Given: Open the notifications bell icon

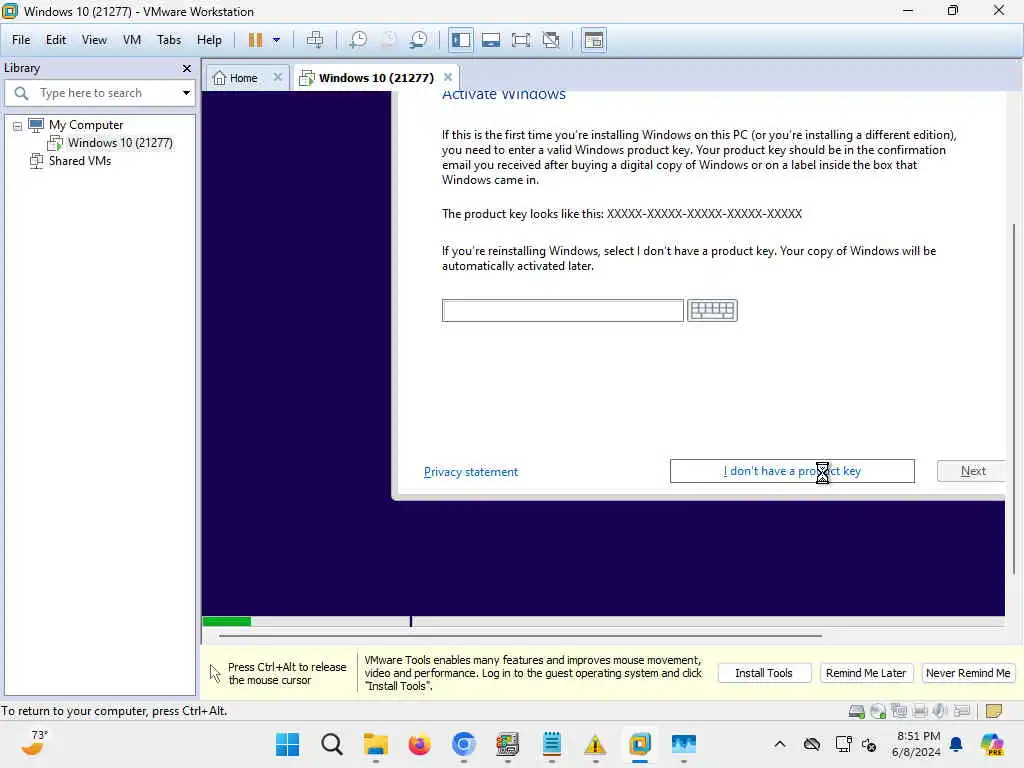Looking at the screenshot, I should point(956,744).
